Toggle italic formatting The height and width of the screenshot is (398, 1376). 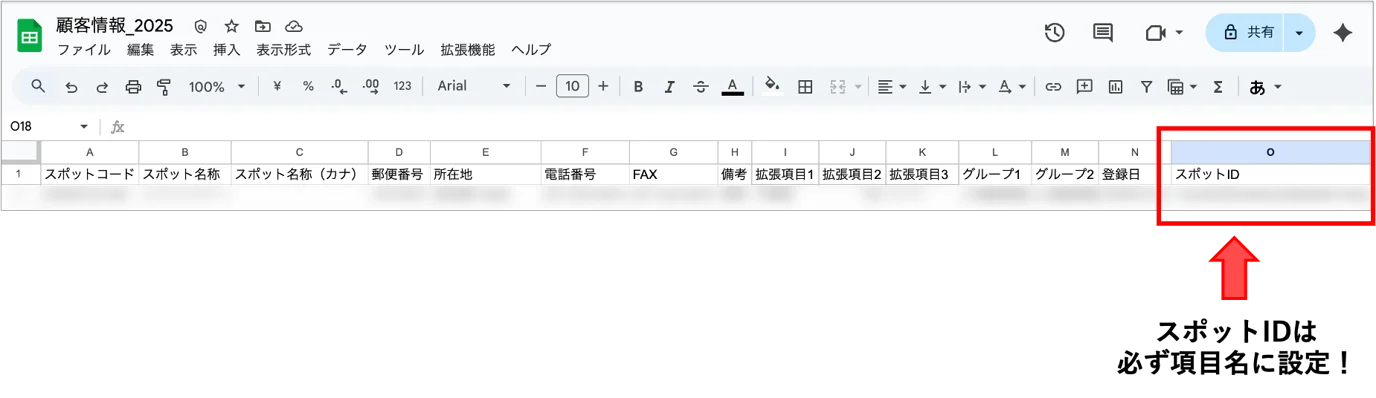[x=669, y=87]
